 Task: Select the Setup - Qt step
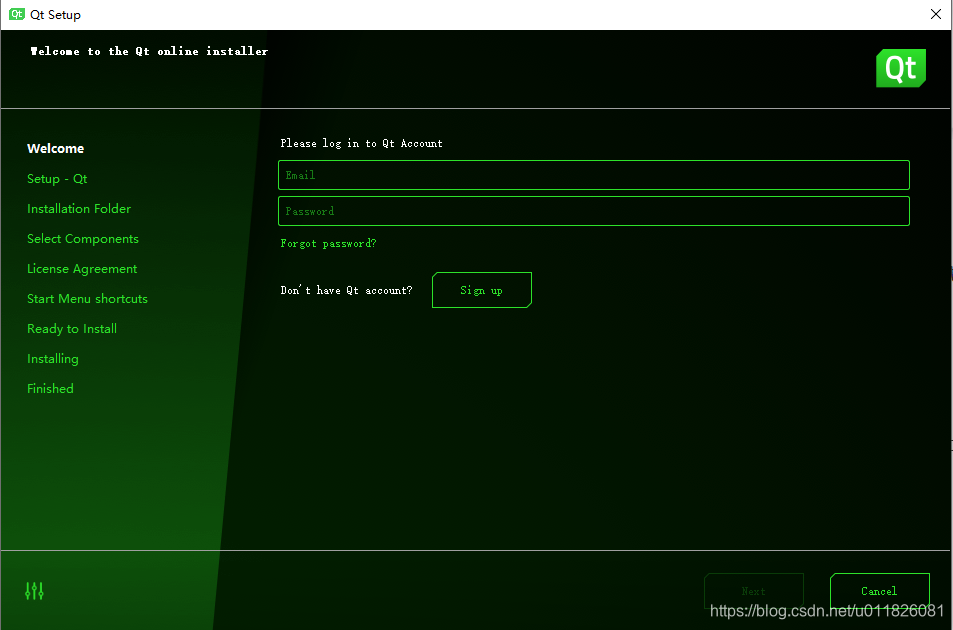[x=57, y=179]
